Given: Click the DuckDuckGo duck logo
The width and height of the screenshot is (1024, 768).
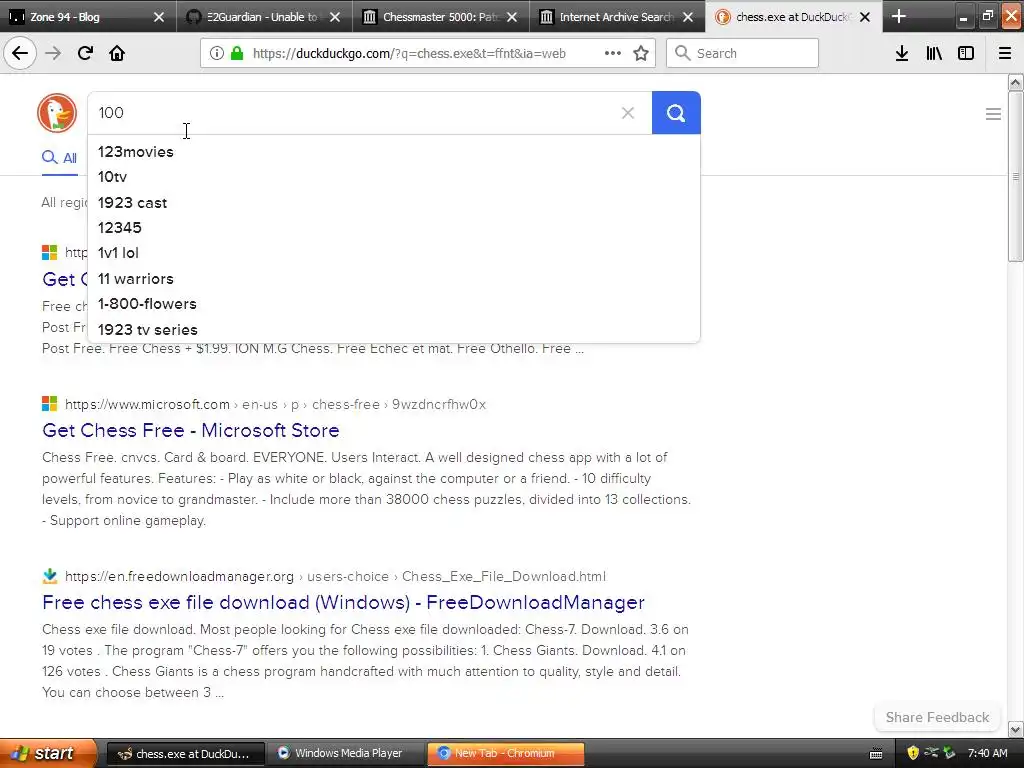Looking at the screenshot, I should 57,113.
